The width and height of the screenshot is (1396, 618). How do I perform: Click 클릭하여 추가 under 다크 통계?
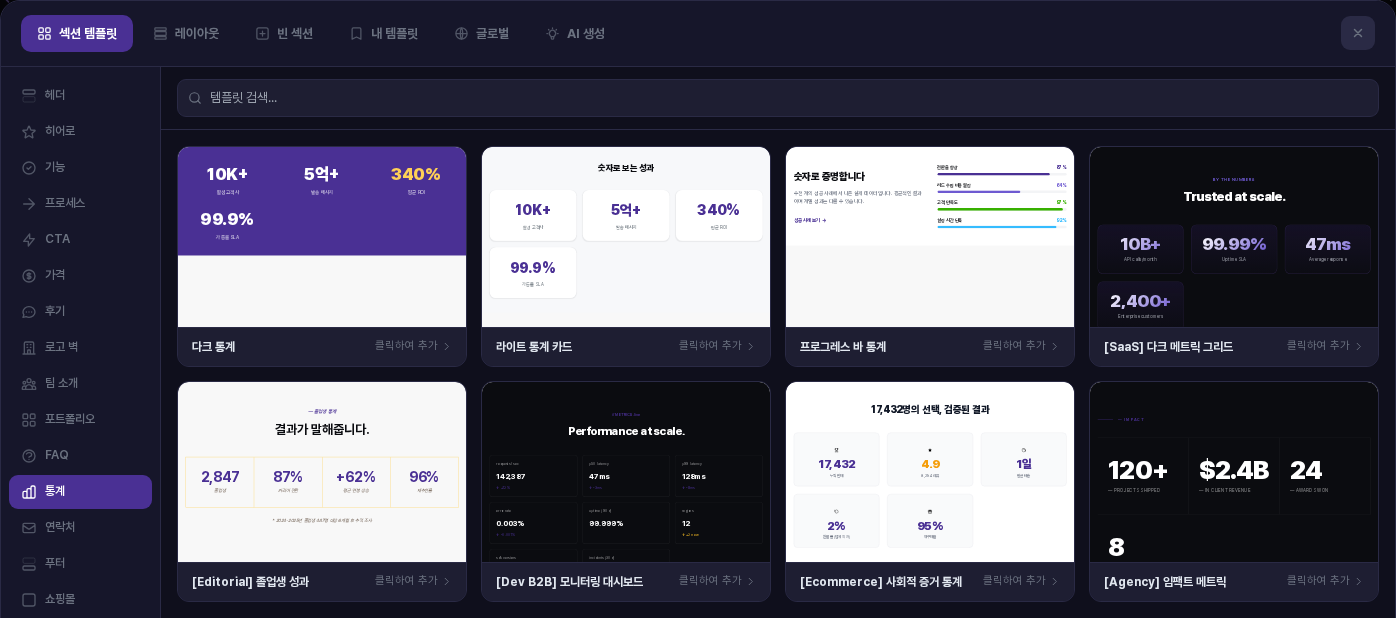click(x=413, y=346)
